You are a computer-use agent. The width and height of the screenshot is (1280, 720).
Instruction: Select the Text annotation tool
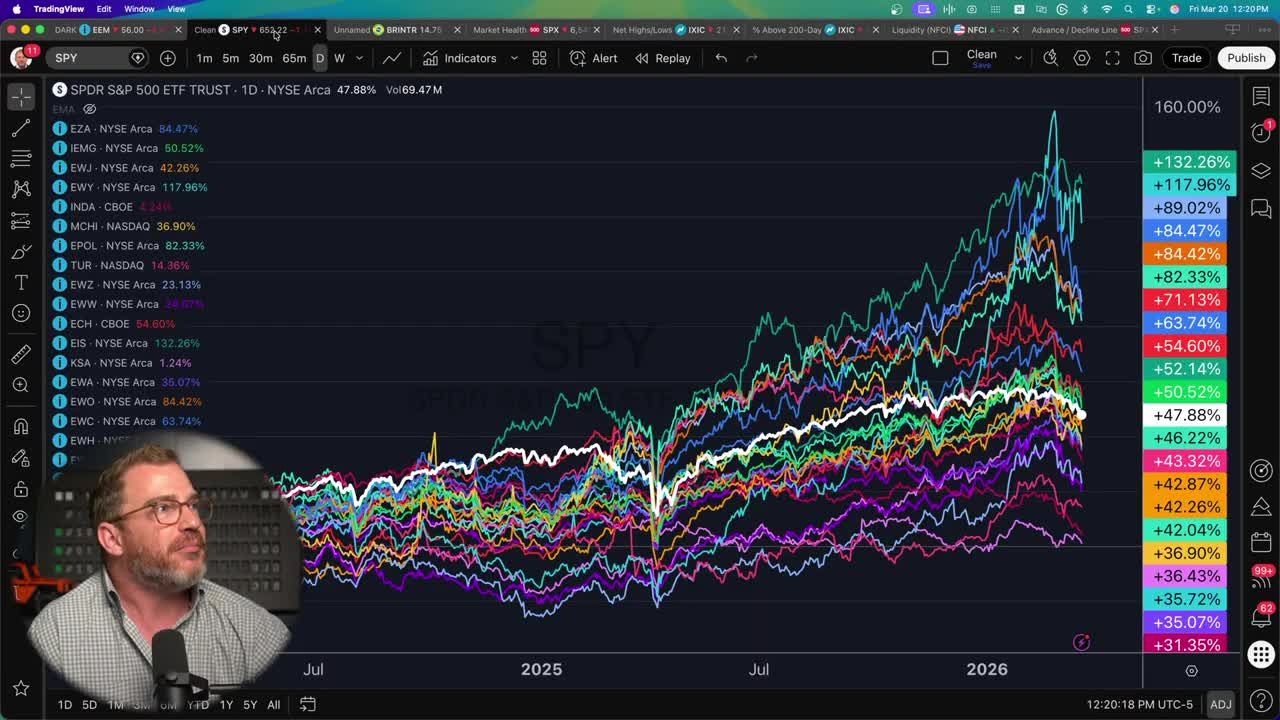point(21,282)
